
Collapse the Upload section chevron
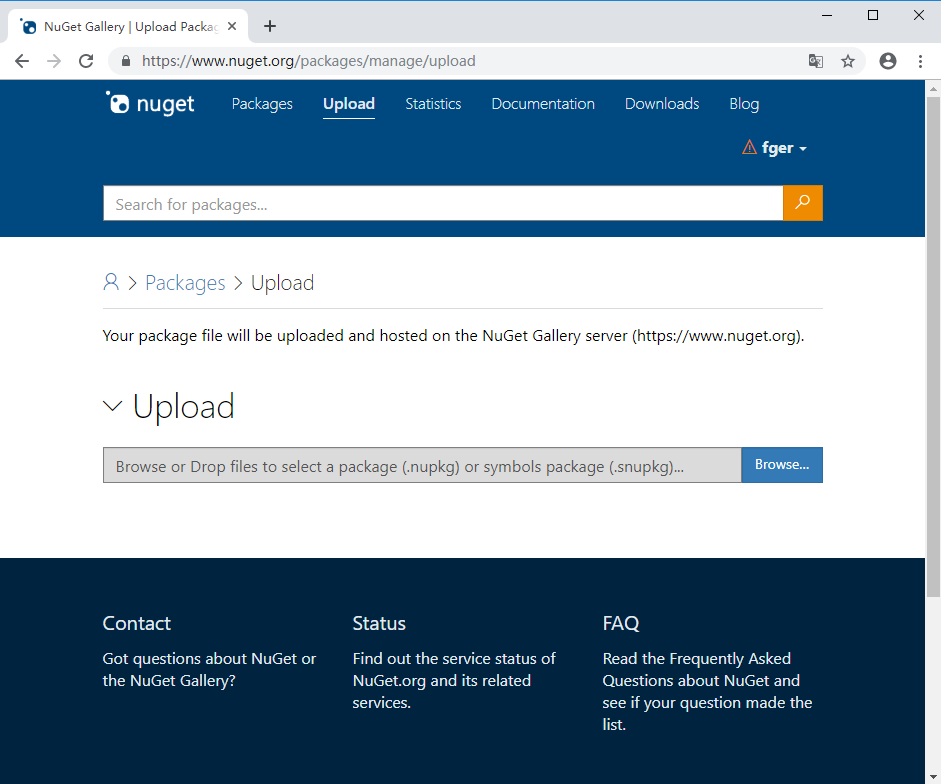click(x=112, y=406)
